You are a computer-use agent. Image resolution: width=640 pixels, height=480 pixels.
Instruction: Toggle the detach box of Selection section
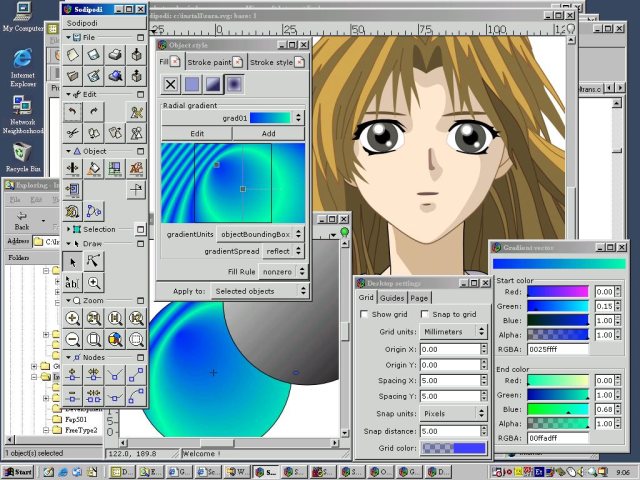click(x=140, y=229)
